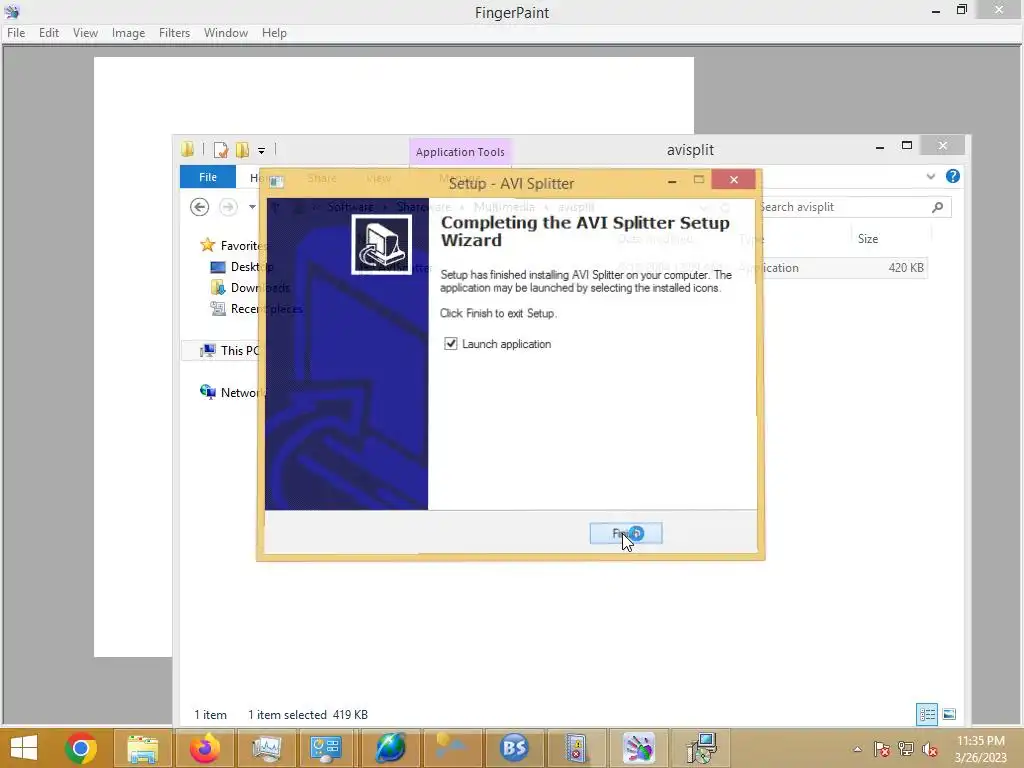Open the control panel taskbar icon
1024x768 pixels.
(326, 748)
